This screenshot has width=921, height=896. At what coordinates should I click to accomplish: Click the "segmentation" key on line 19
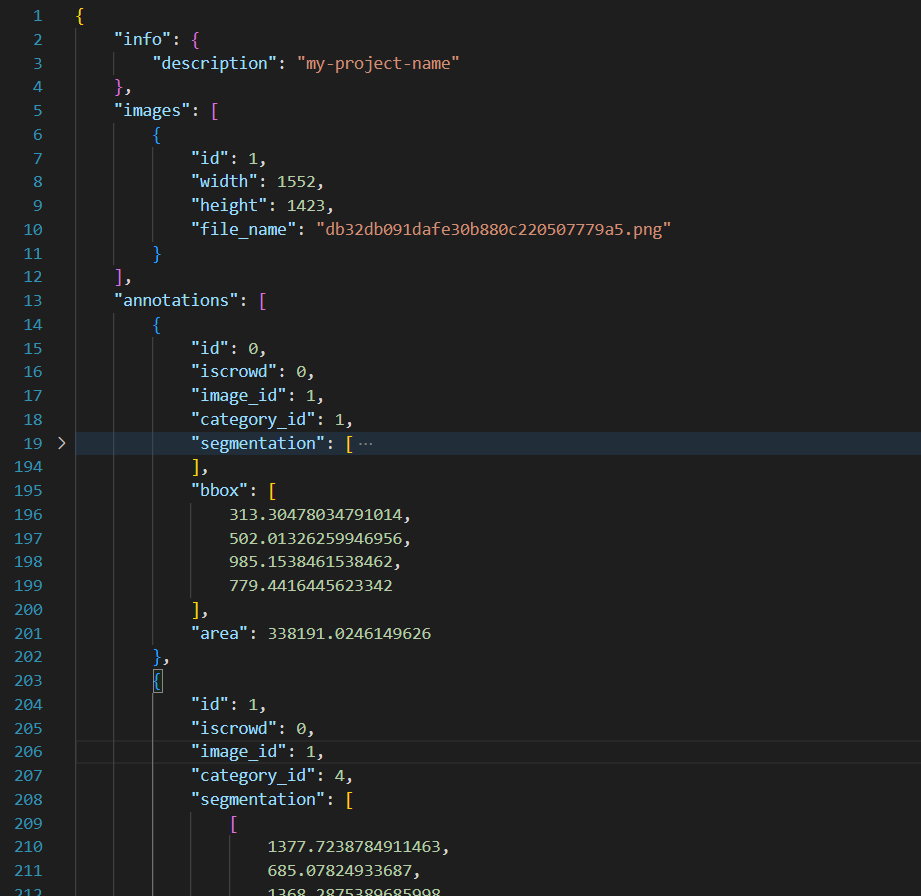click(258, 444)
